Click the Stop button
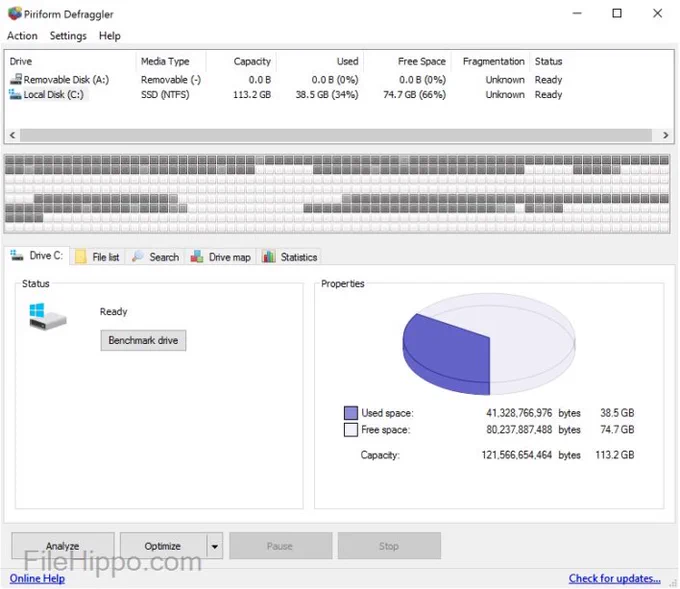Screen dimensions: 680x589 (x=389, y=546)
